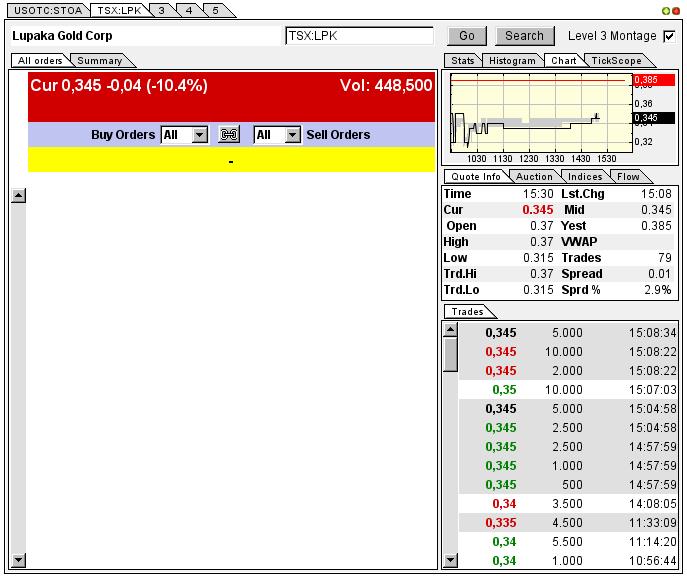This screenshot has width=687, height=577.
Task: Click the Yest value 0.385
Action: [x=656, y=226]
